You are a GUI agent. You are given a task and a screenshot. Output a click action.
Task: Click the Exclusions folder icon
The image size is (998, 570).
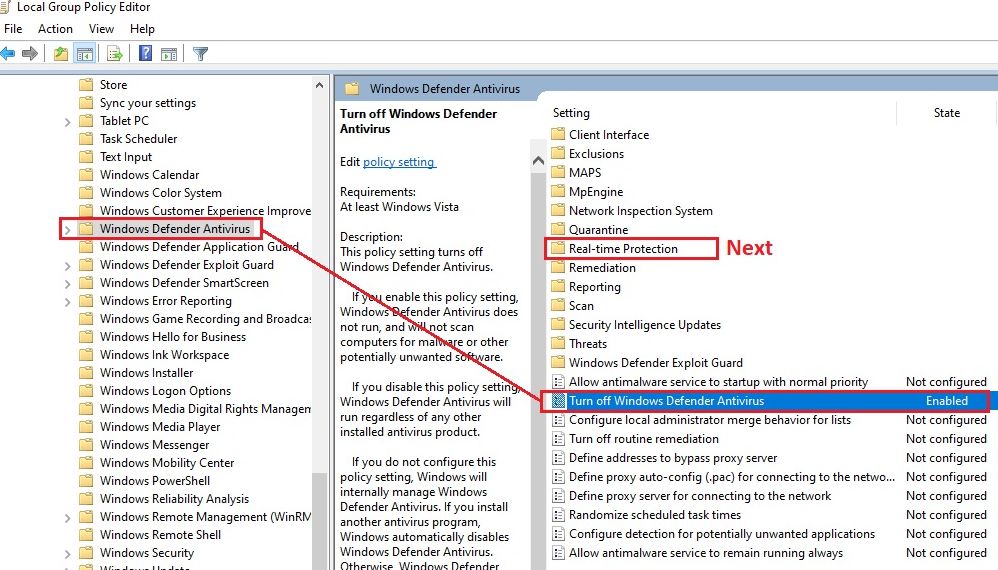point(558,153)
